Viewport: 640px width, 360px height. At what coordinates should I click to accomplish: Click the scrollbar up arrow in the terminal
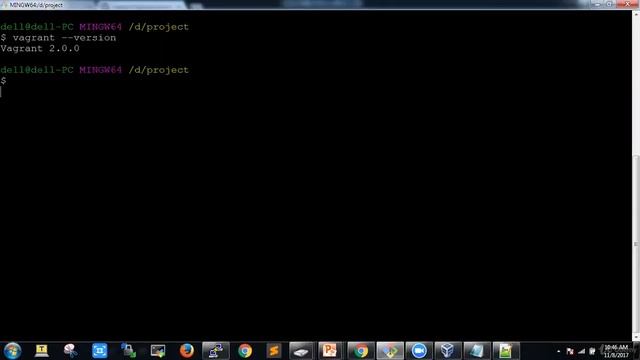[x=636, y=14]
